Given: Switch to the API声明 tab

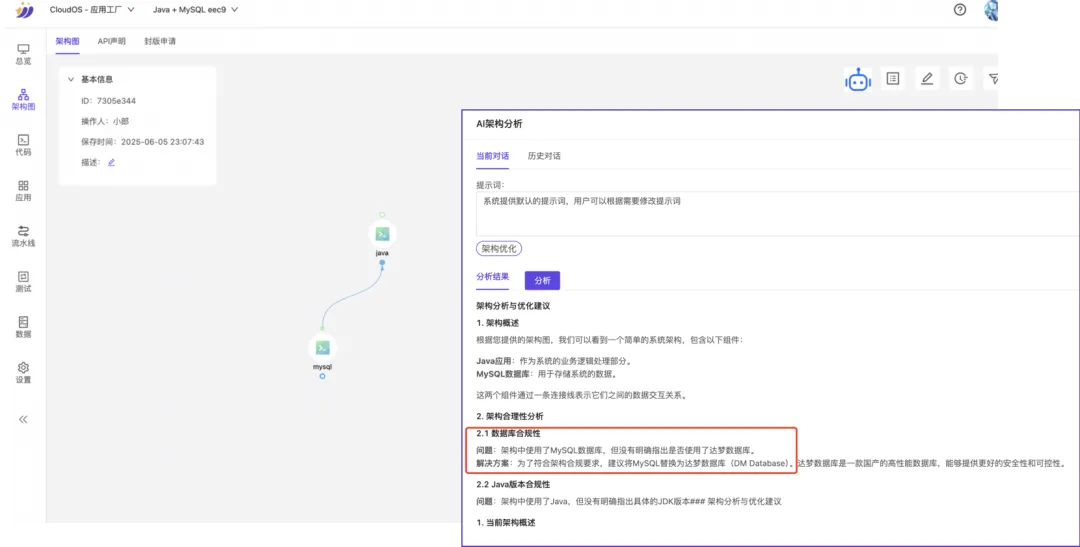Looking at the screenshot, I should click(112, 41).
